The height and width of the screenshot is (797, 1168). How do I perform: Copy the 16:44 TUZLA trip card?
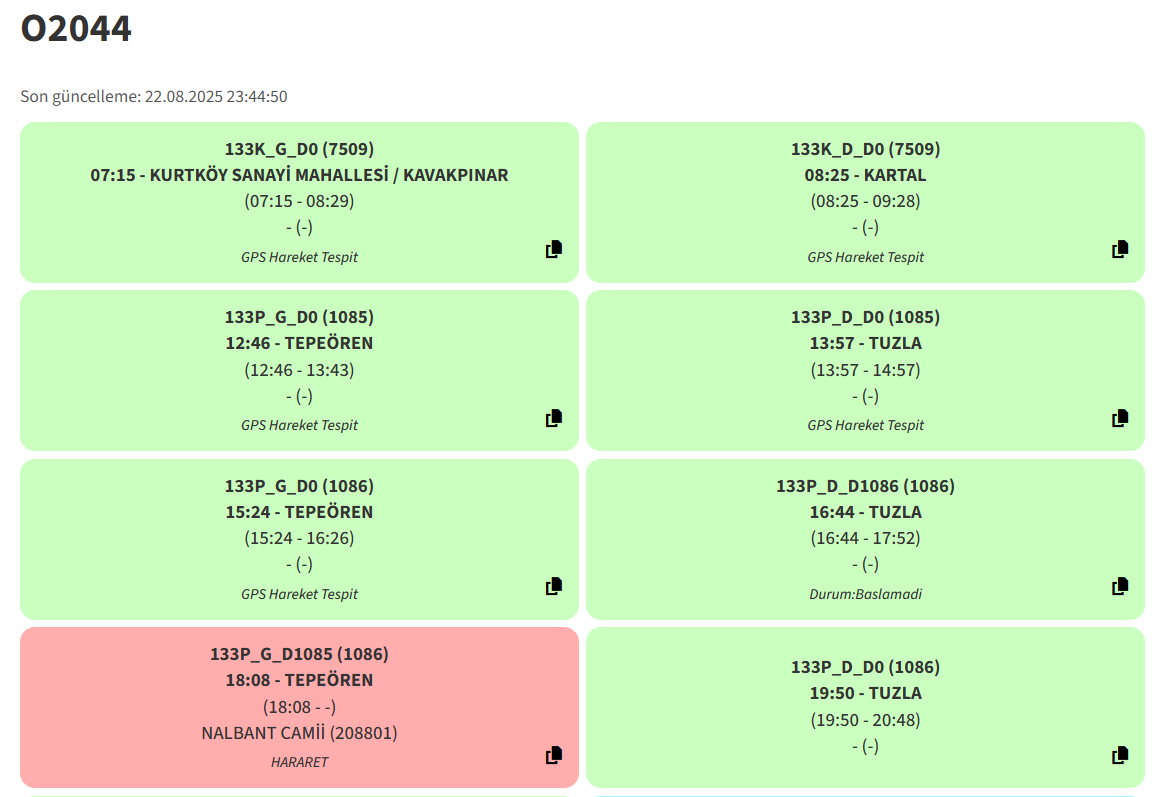click(x=1120, y=586)
